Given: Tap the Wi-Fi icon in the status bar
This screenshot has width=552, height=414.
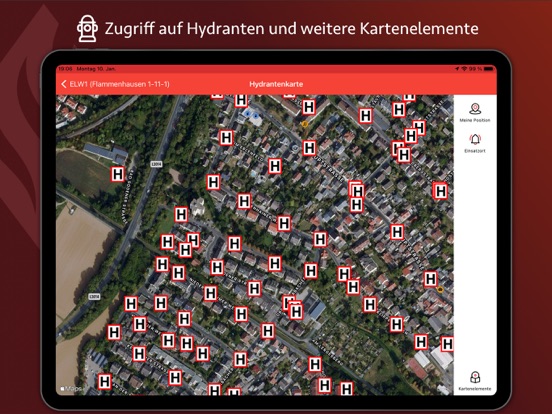Looking at the screenshot, I should tap(464, 69).
